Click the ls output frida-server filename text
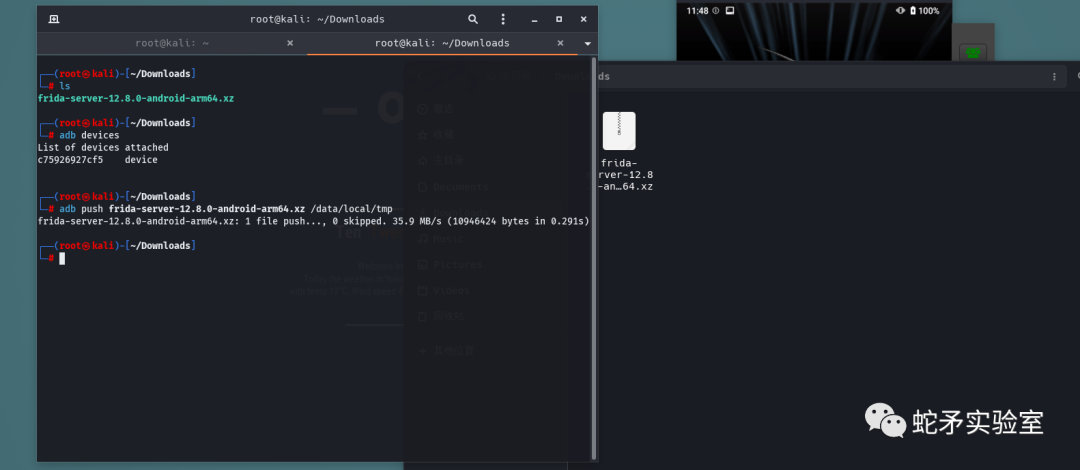Screen dimensions: 1080x470 point(136,99)
